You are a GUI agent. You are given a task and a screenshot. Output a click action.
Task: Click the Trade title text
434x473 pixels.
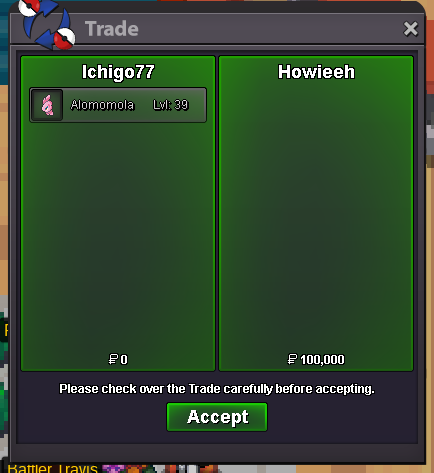(112, 29)
